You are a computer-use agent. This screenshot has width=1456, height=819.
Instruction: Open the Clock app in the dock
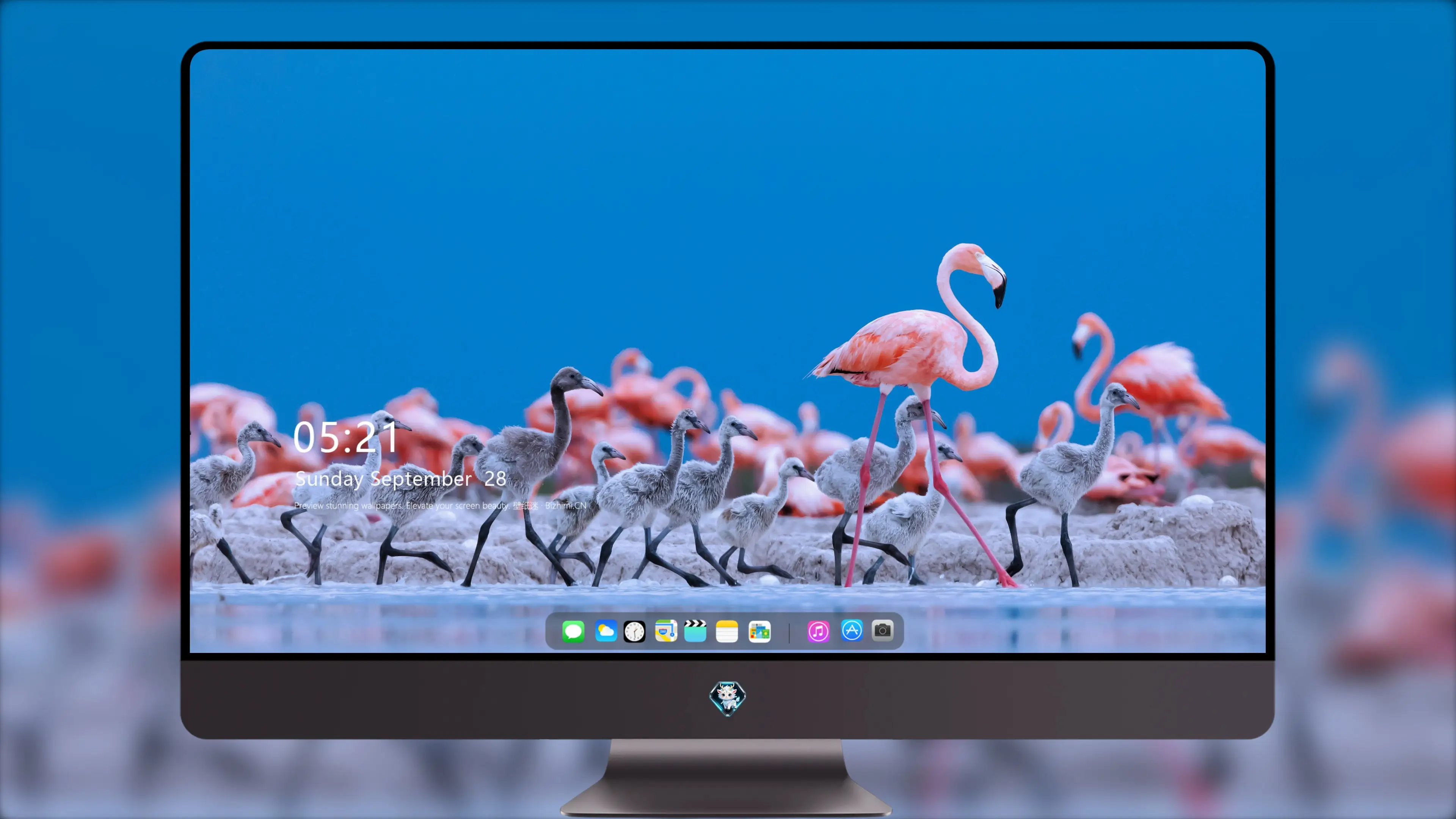[634, 631]
